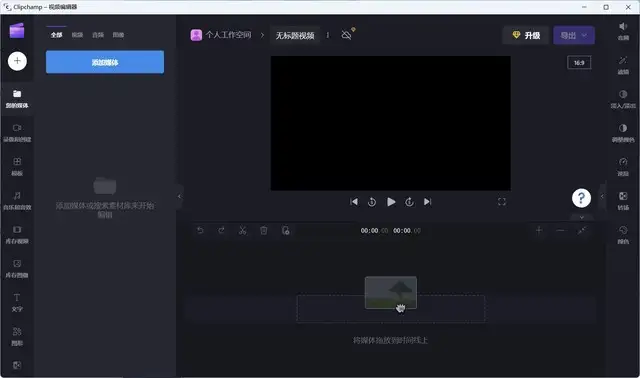Skip to the start of the video

pyautogui.click(x=354, y=202)
